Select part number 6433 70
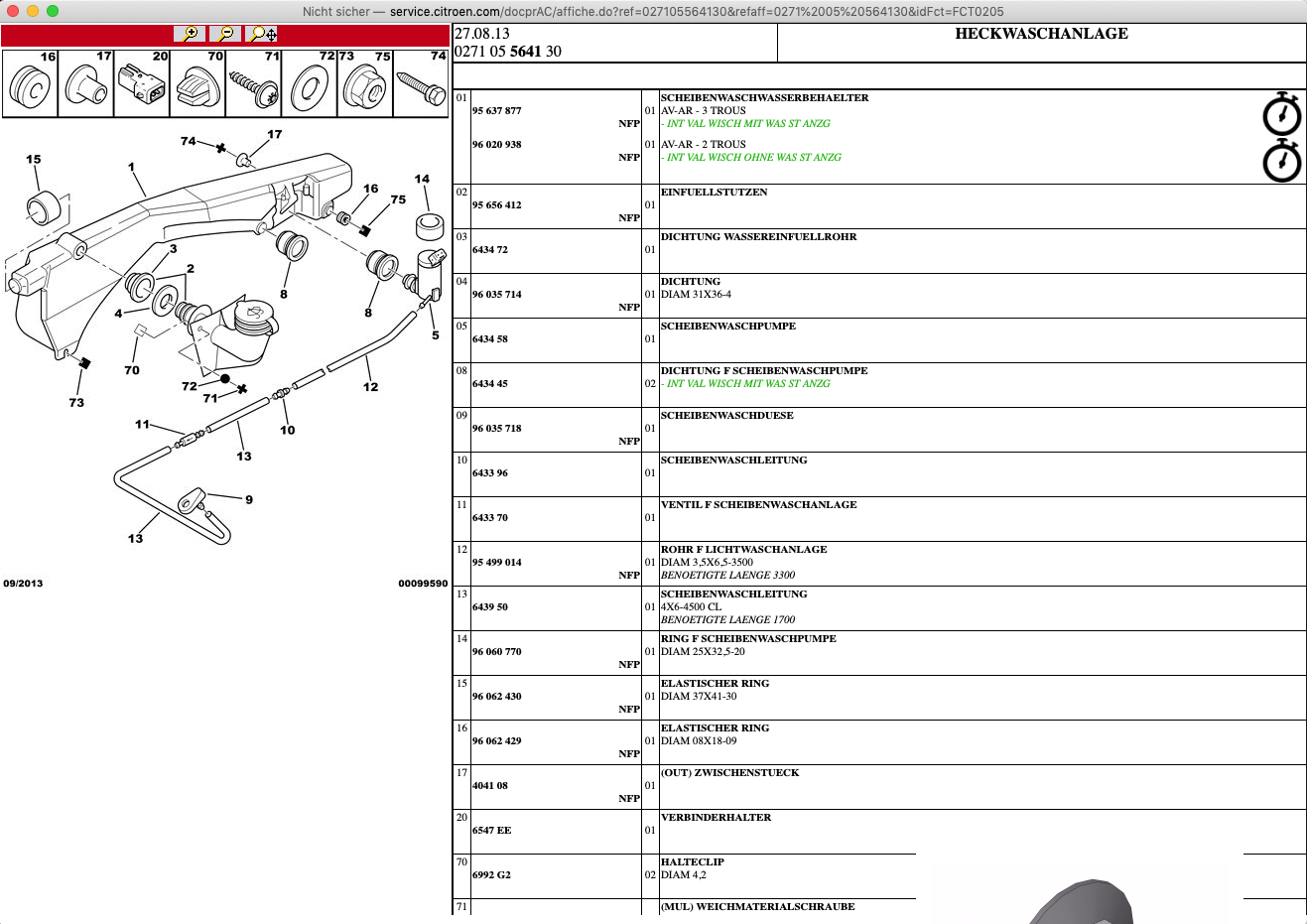The image size is (1307, 924). [x=490, y=517]
